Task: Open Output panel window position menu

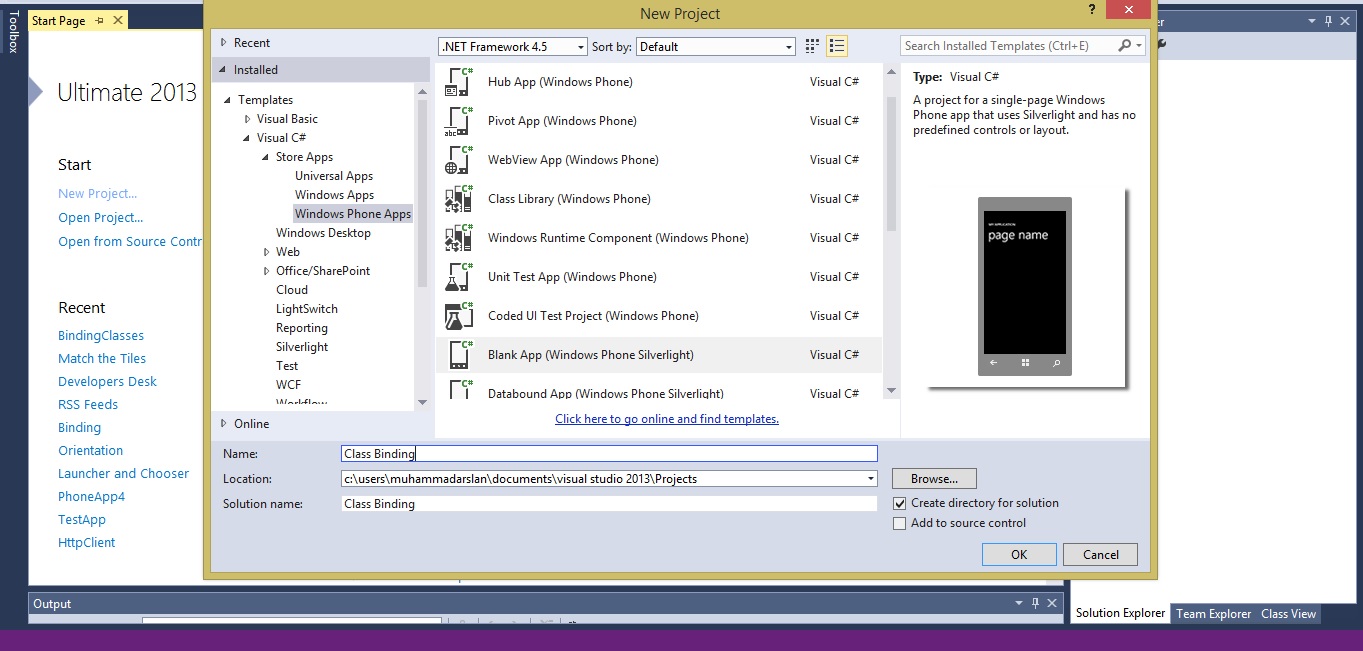Action: point(1019,603)
